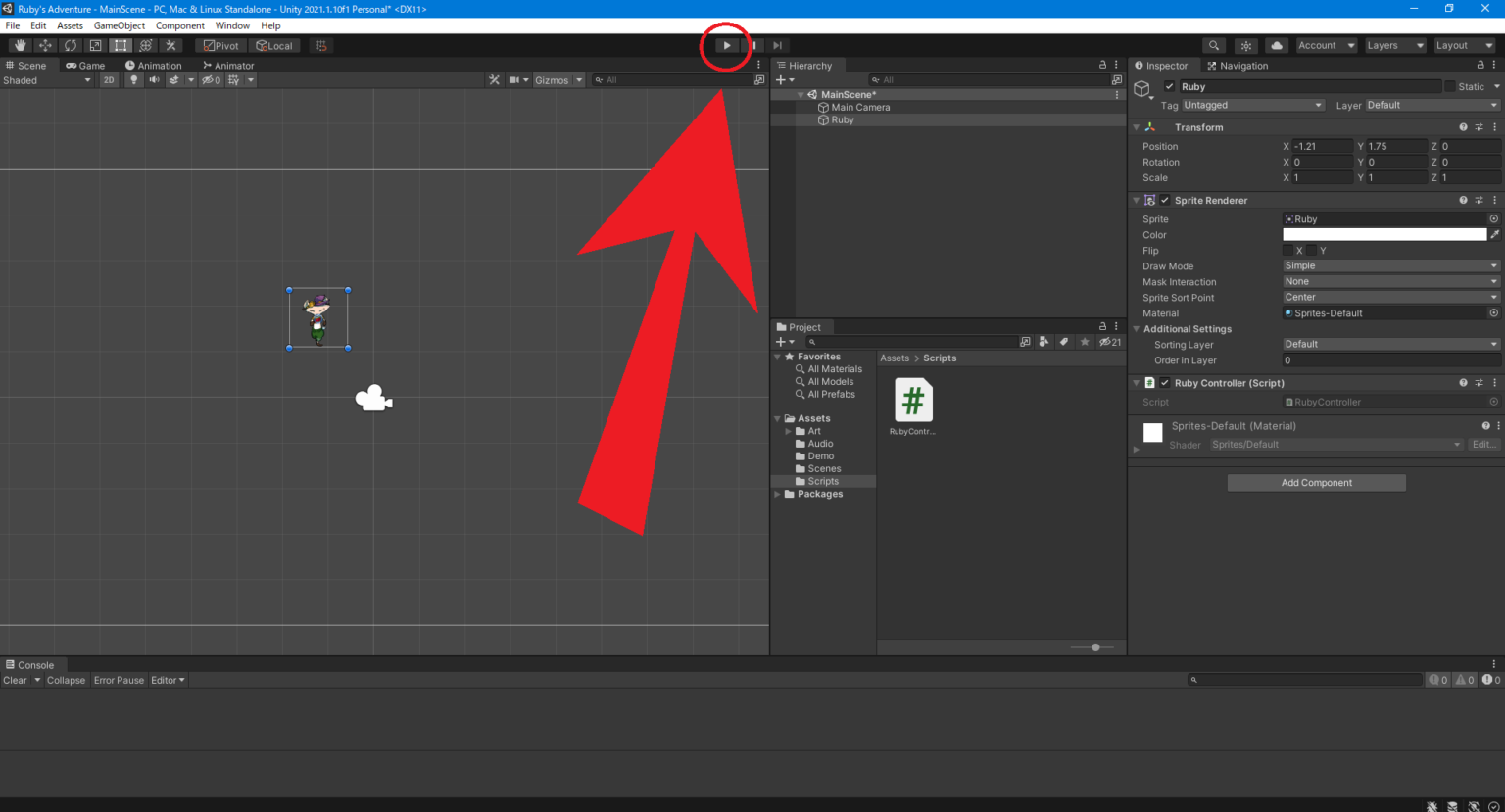1505x812 pixels.
Task: Switch to the Game tab
Action: (x=86, y=66)
